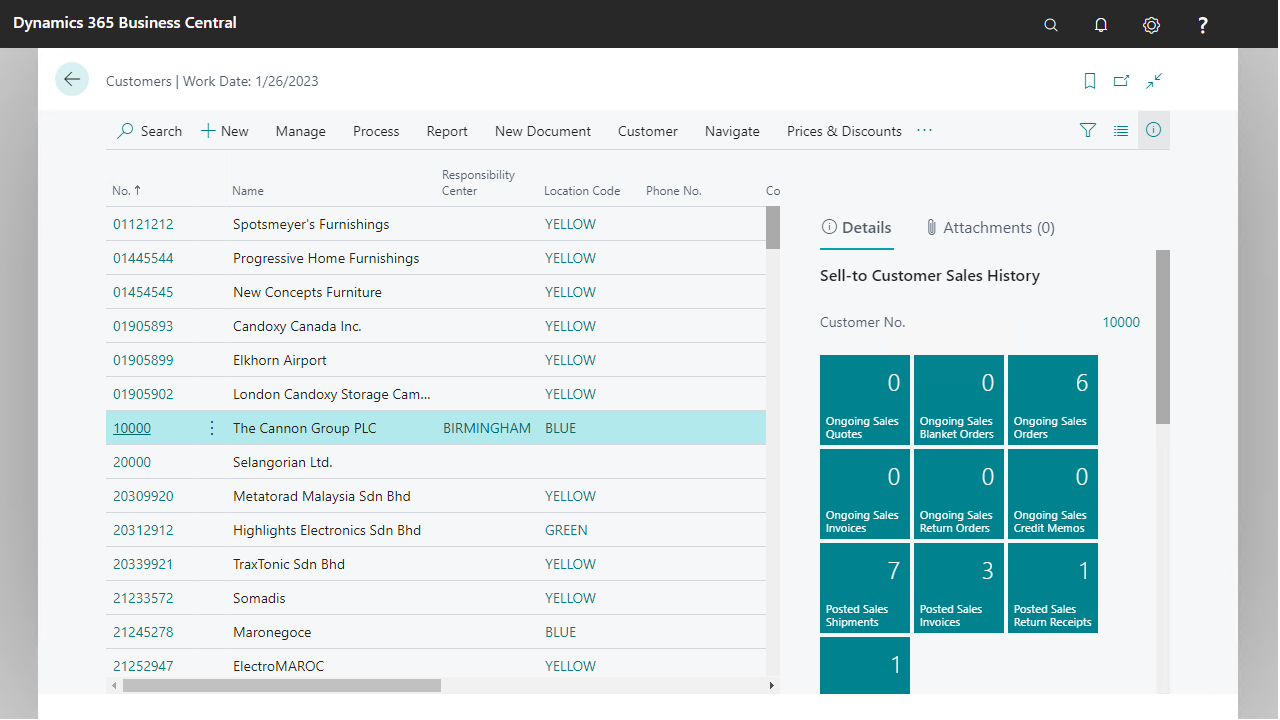Screen dimensions: 1280x720
Task: Open Posted Sales Invoices tile
Action: (959, 588)
